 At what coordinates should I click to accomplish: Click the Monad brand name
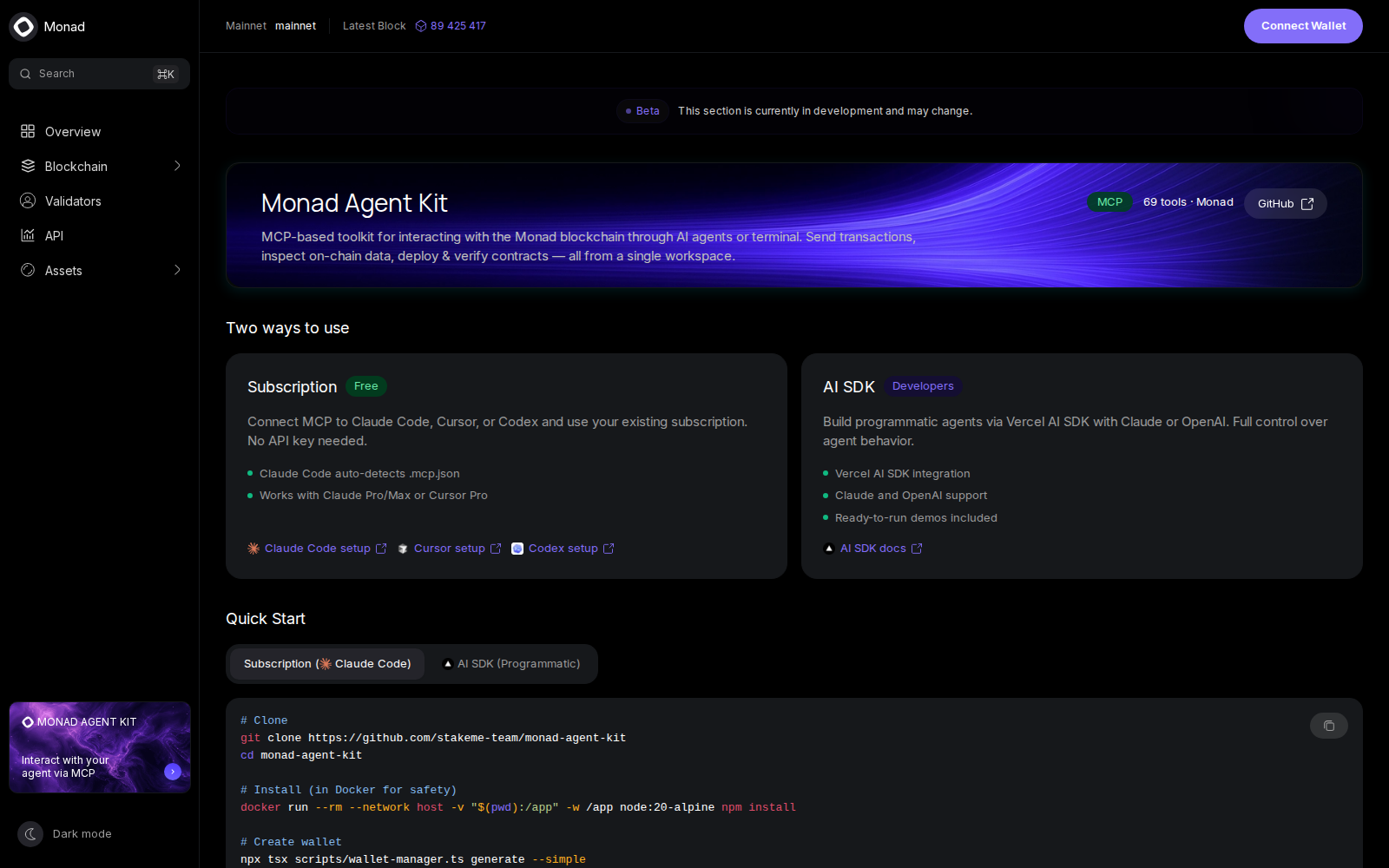pos(64,27)
